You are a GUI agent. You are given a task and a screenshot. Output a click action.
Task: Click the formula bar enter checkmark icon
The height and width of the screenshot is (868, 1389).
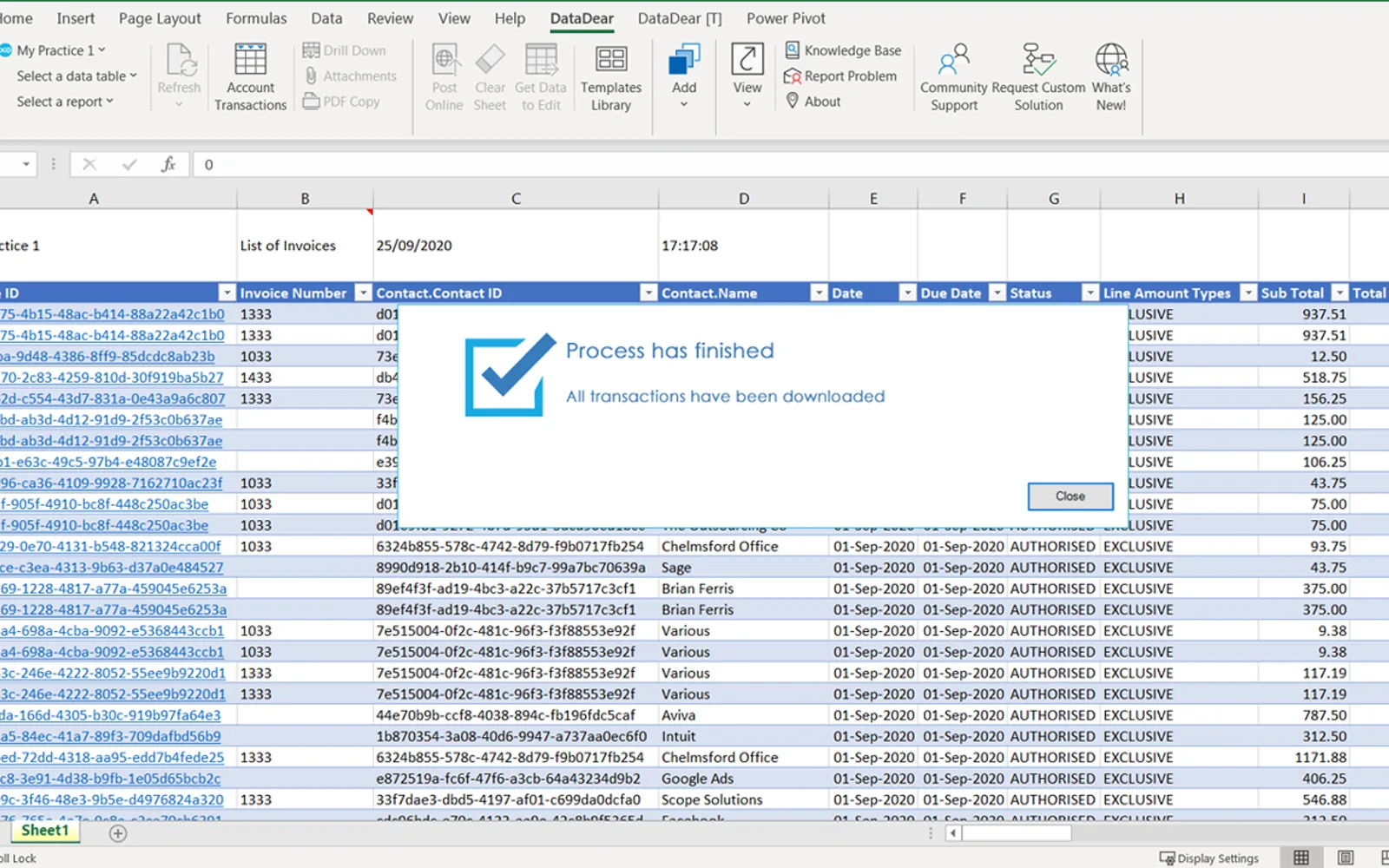tap(129, 164)
